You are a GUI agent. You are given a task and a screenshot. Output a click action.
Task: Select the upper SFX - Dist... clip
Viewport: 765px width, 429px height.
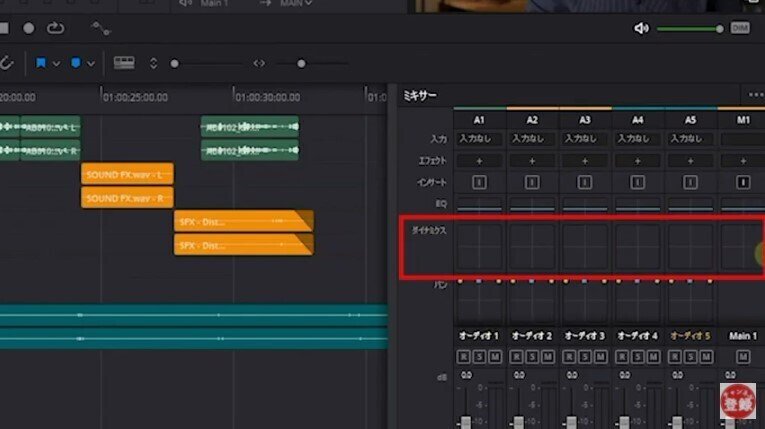tap(244, 222)
